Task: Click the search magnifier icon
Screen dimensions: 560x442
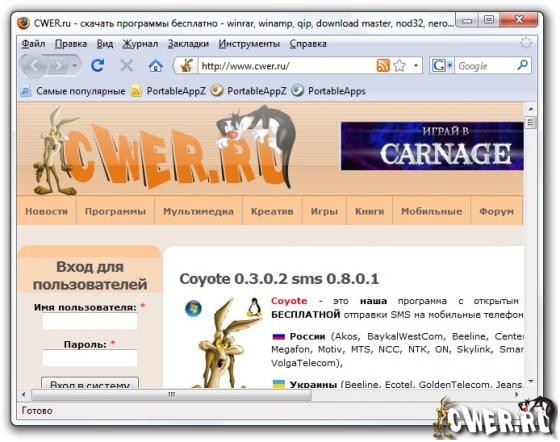Action: pyautogui.click(x=522, y=65)
